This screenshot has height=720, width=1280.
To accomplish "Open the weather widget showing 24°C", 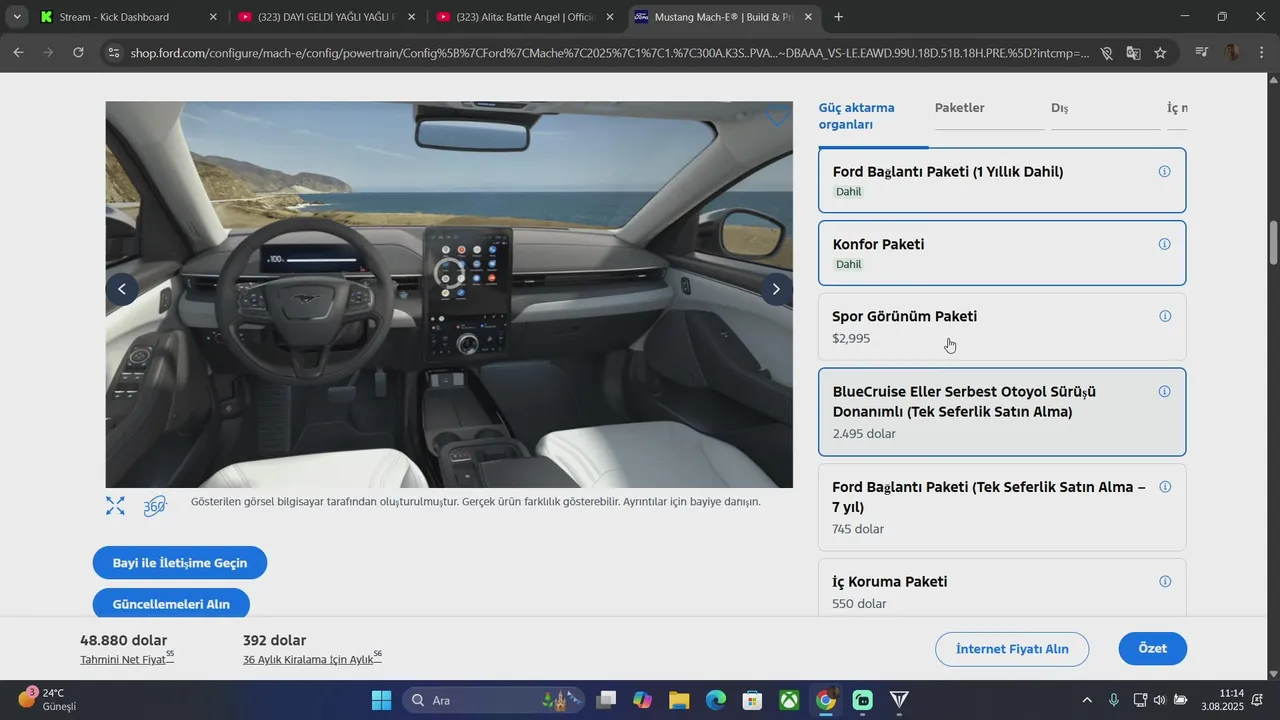I will tap(48, 700).
